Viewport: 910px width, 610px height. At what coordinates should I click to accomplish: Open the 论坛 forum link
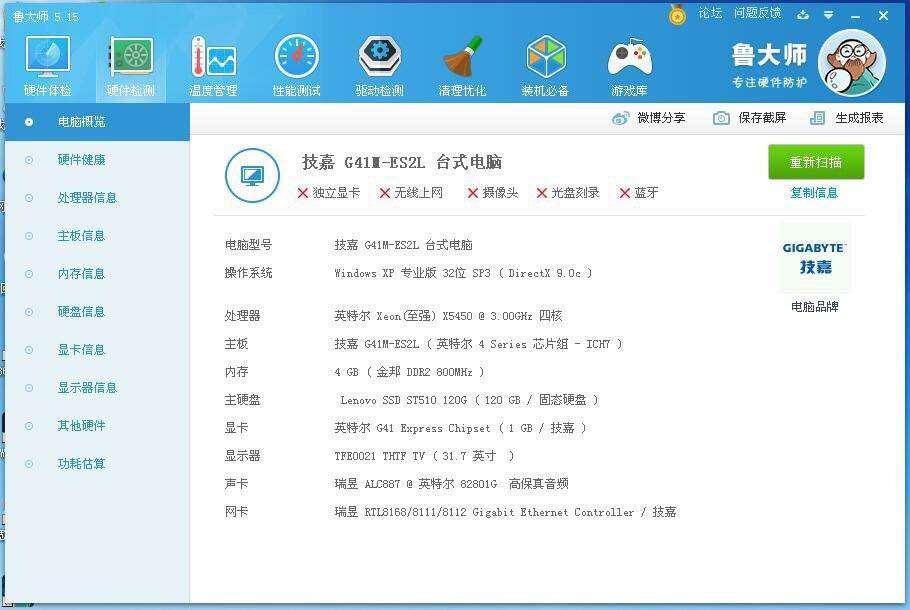710,13
